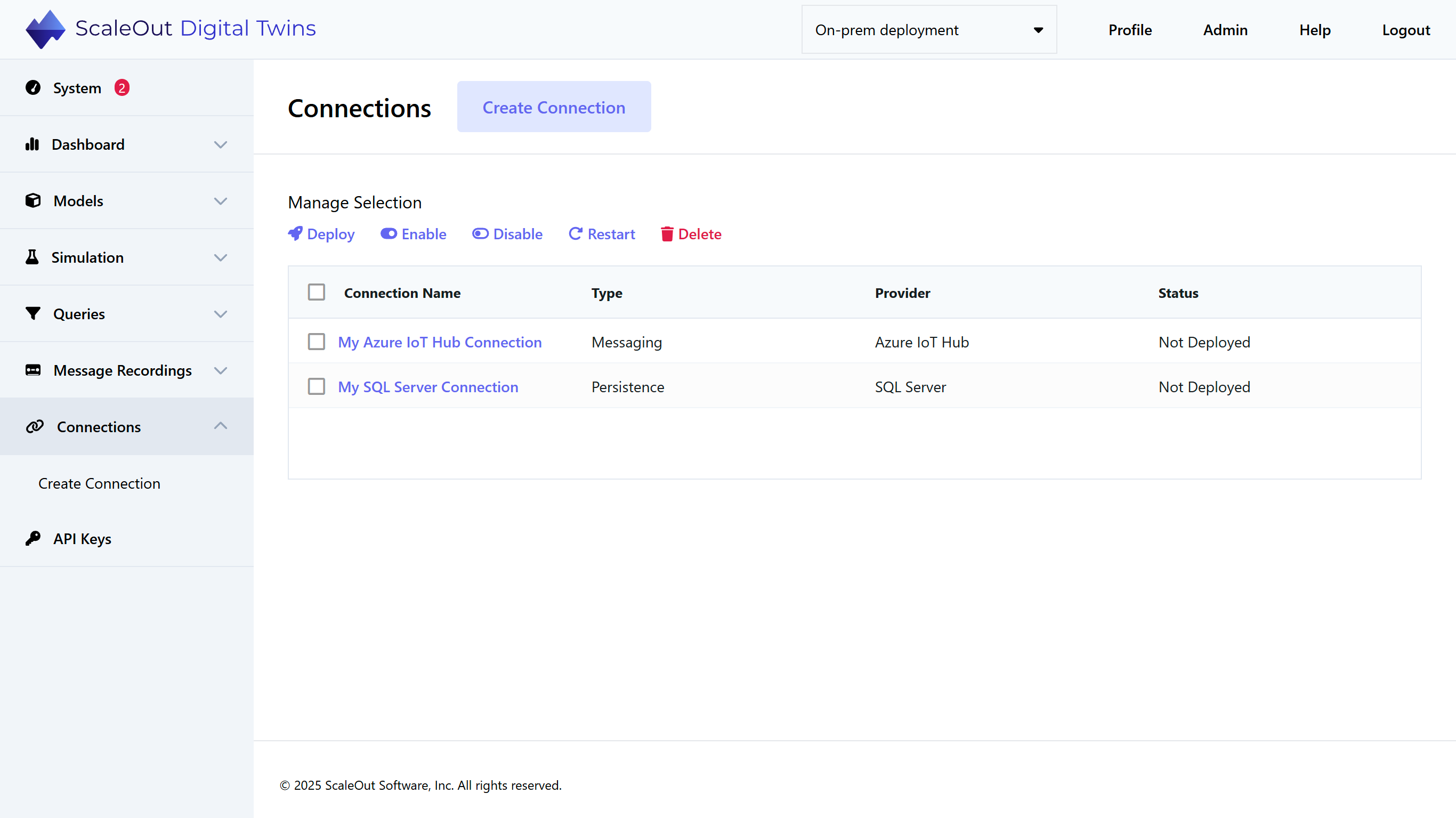This screenshot has width=1456, height=818.
Task: Click the API Keys key icon
Action: click(x=33, y=538)
